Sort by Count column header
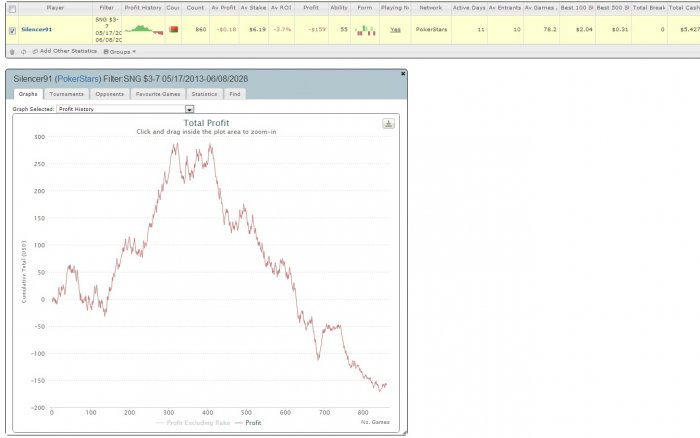The width and height of the screenshot is (700, 438). click(x=195, y=8)
